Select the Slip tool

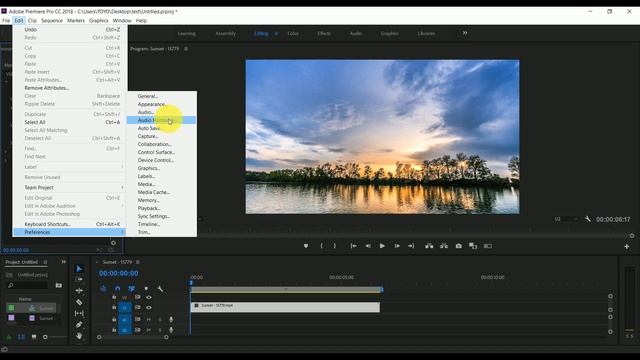(x=79, y=313)
